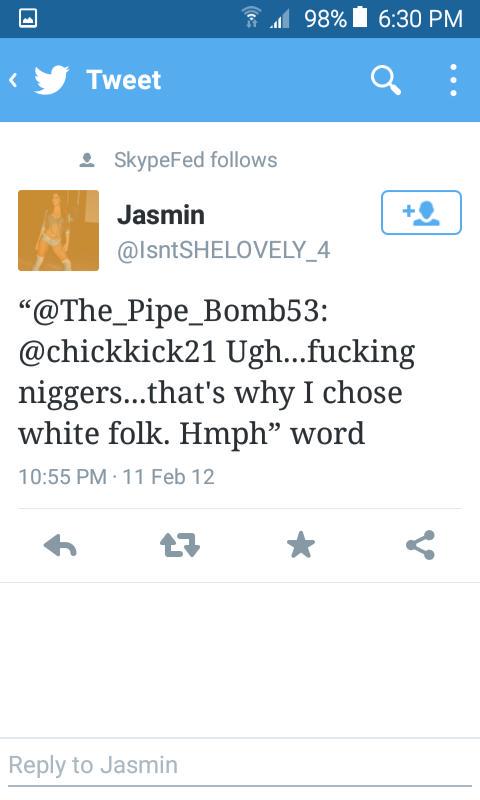Click the 10:55 PM · 11 Feb 12 timestamp
The image size is (480, 800).
coord(116,477)
